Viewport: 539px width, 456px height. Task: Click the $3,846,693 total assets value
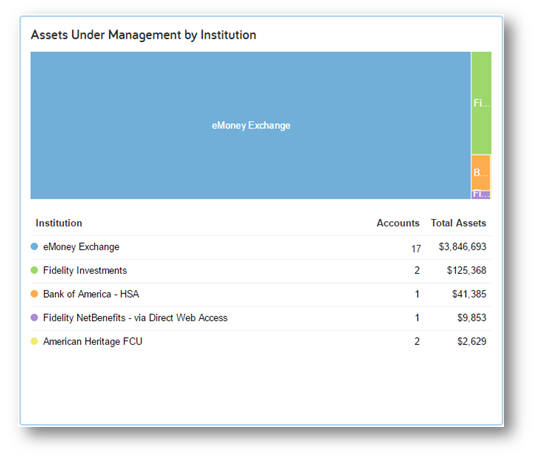[462, 247]
